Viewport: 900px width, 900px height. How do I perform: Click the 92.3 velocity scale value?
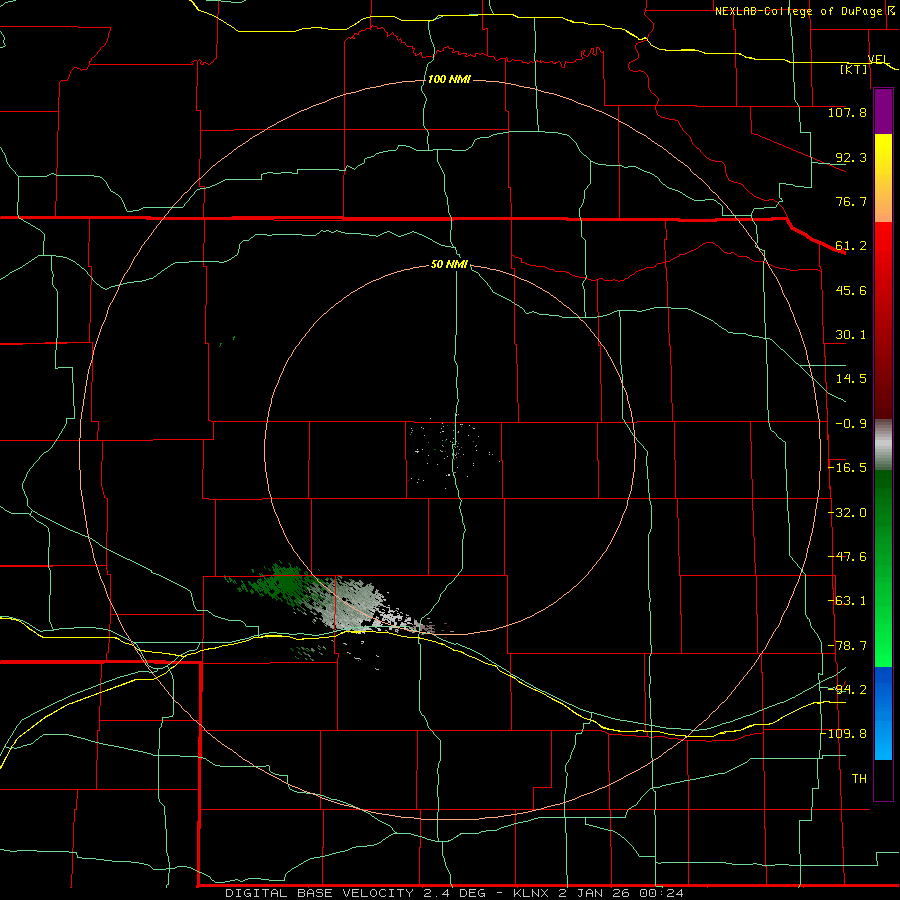(x=851, y=157)
